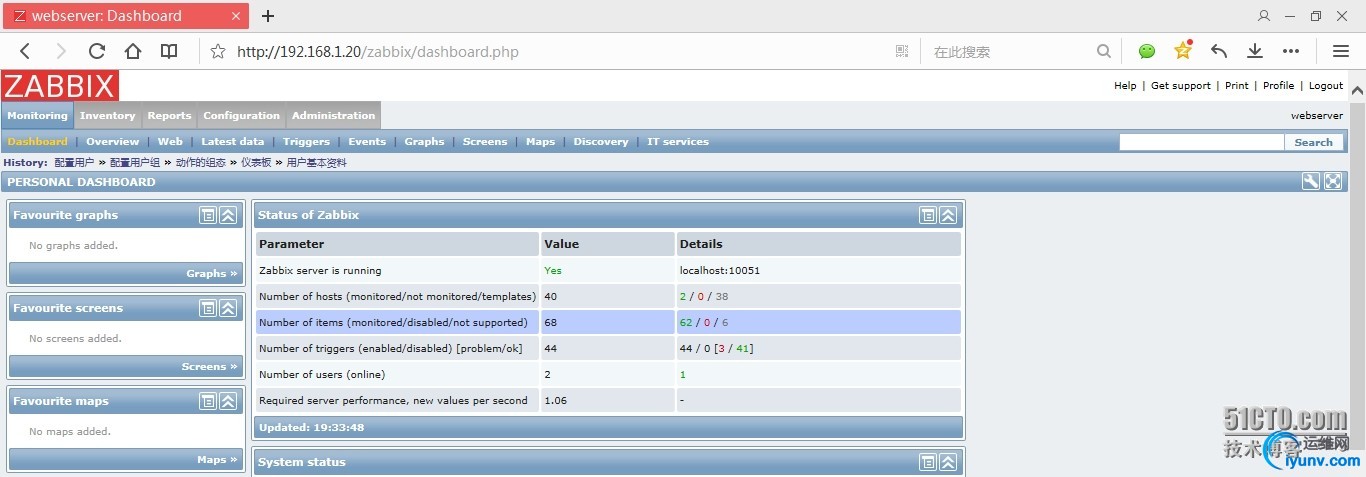
Task: Open a new tab with plus button
Action: tap(268, 16)
